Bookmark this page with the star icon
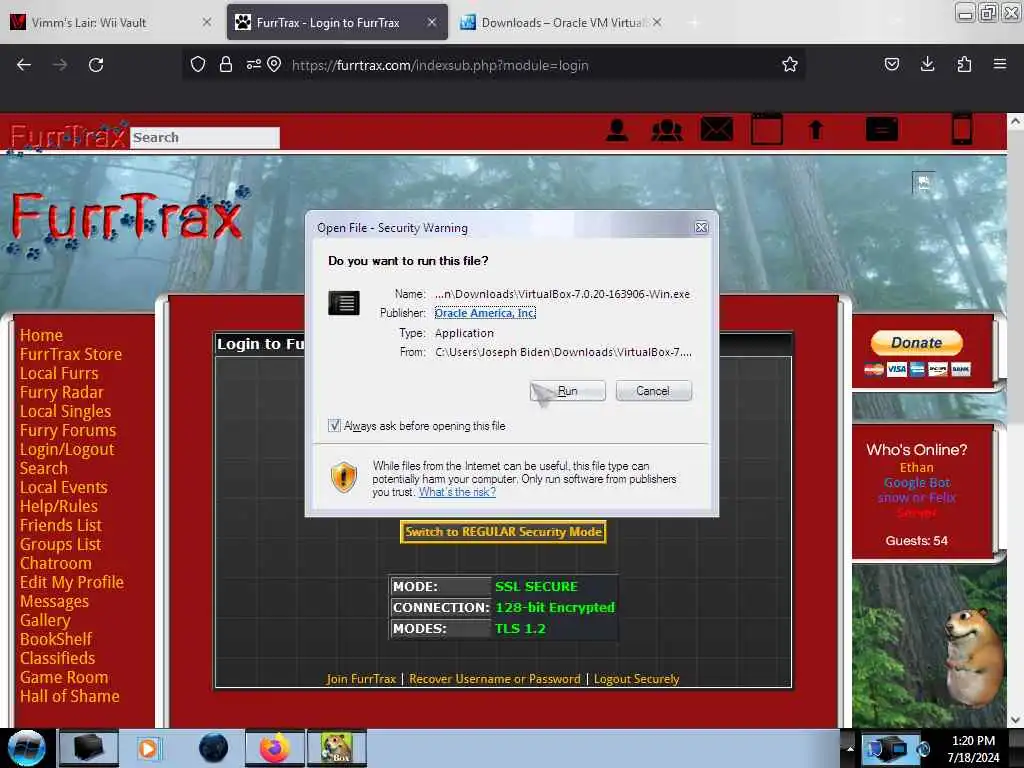 [790, 64]
